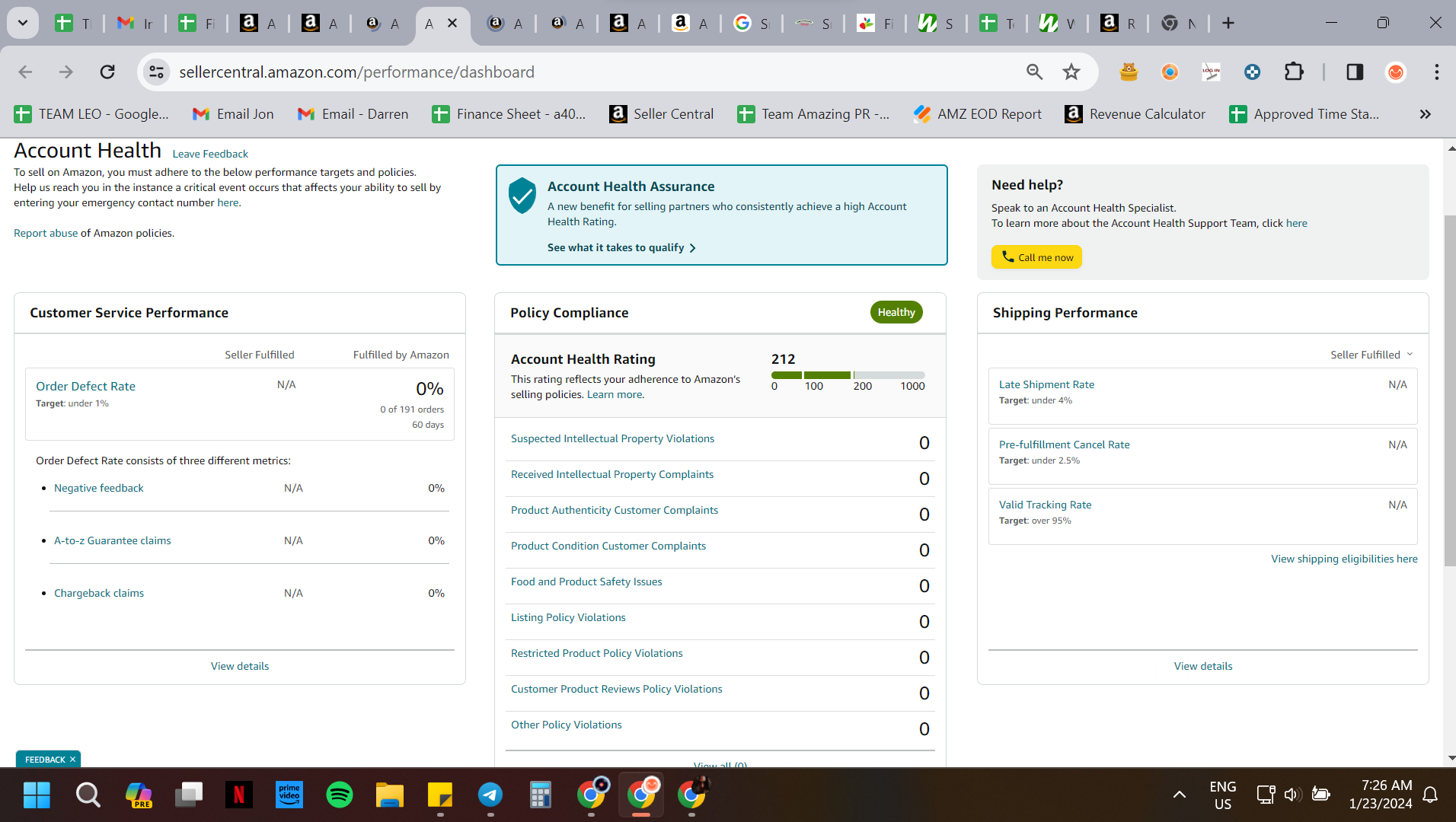Open Email - Darren bookmark
Screen dimensions: 1456x822
click(353, 114)
